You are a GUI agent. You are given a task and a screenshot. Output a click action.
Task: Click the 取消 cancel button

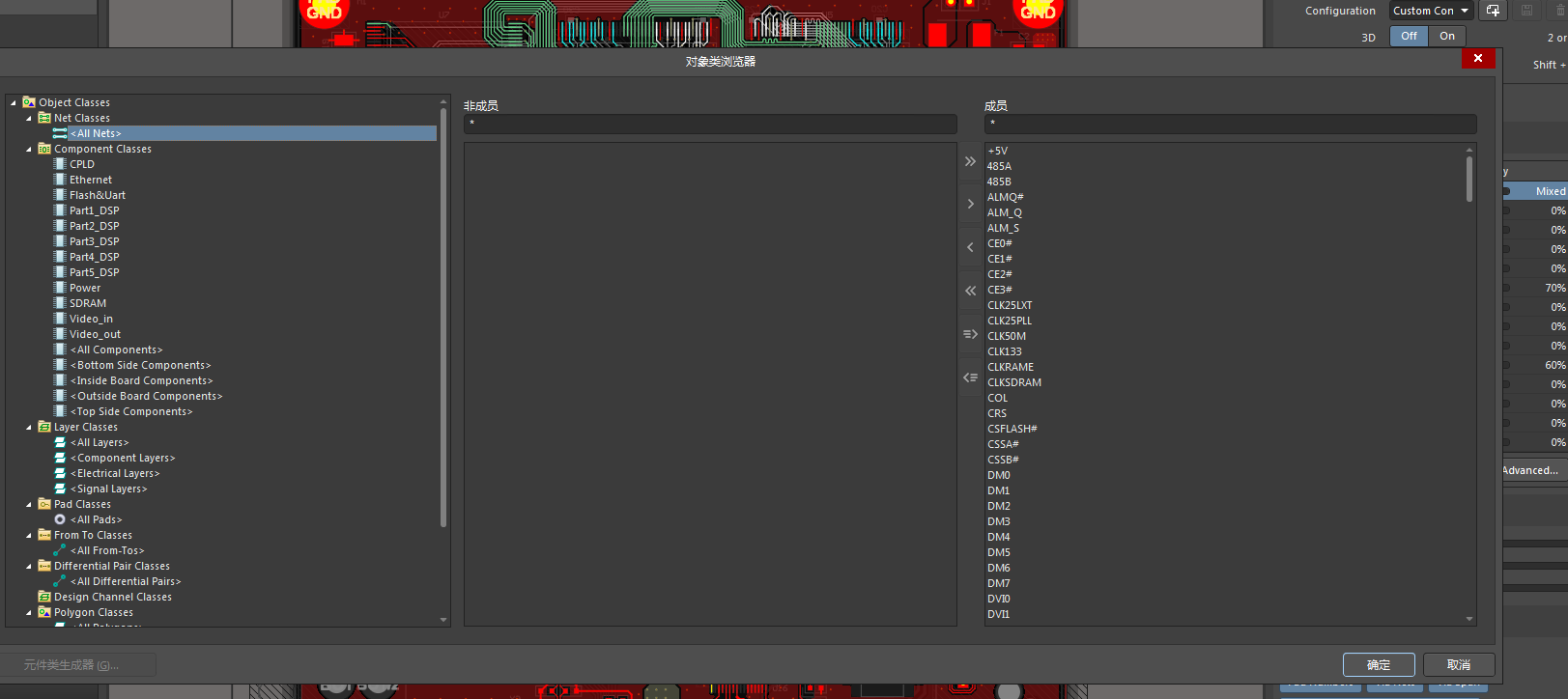coord(1459,664)
